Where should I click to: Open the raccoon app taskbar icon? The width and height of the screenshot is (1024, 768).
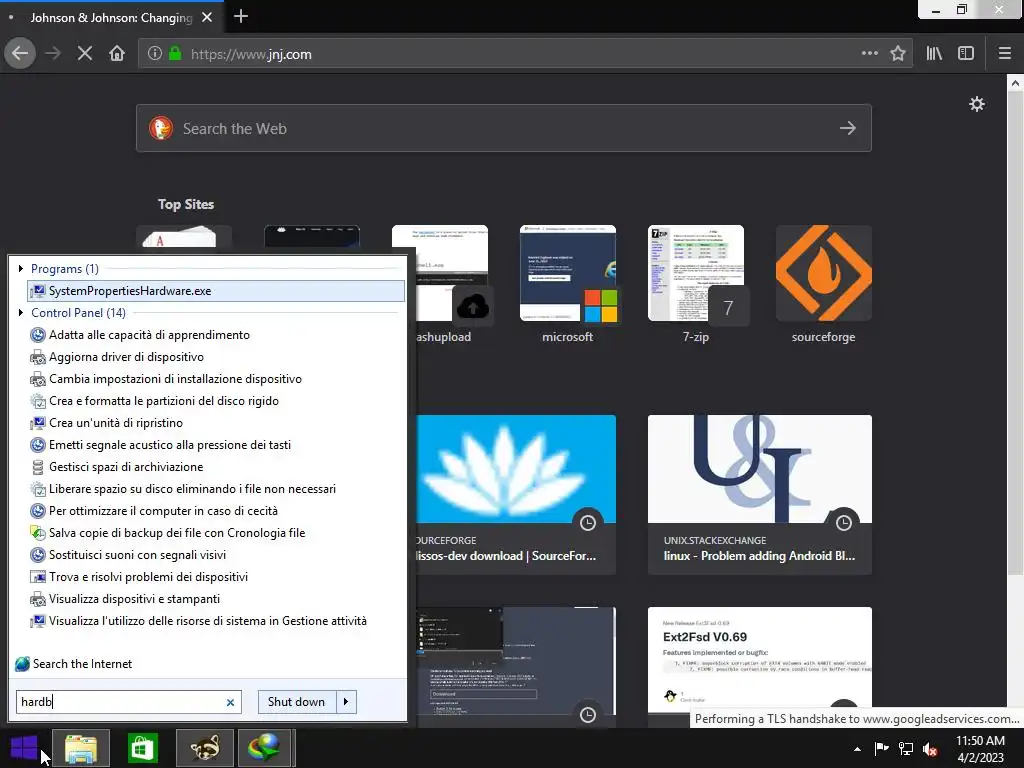point(205,748)
